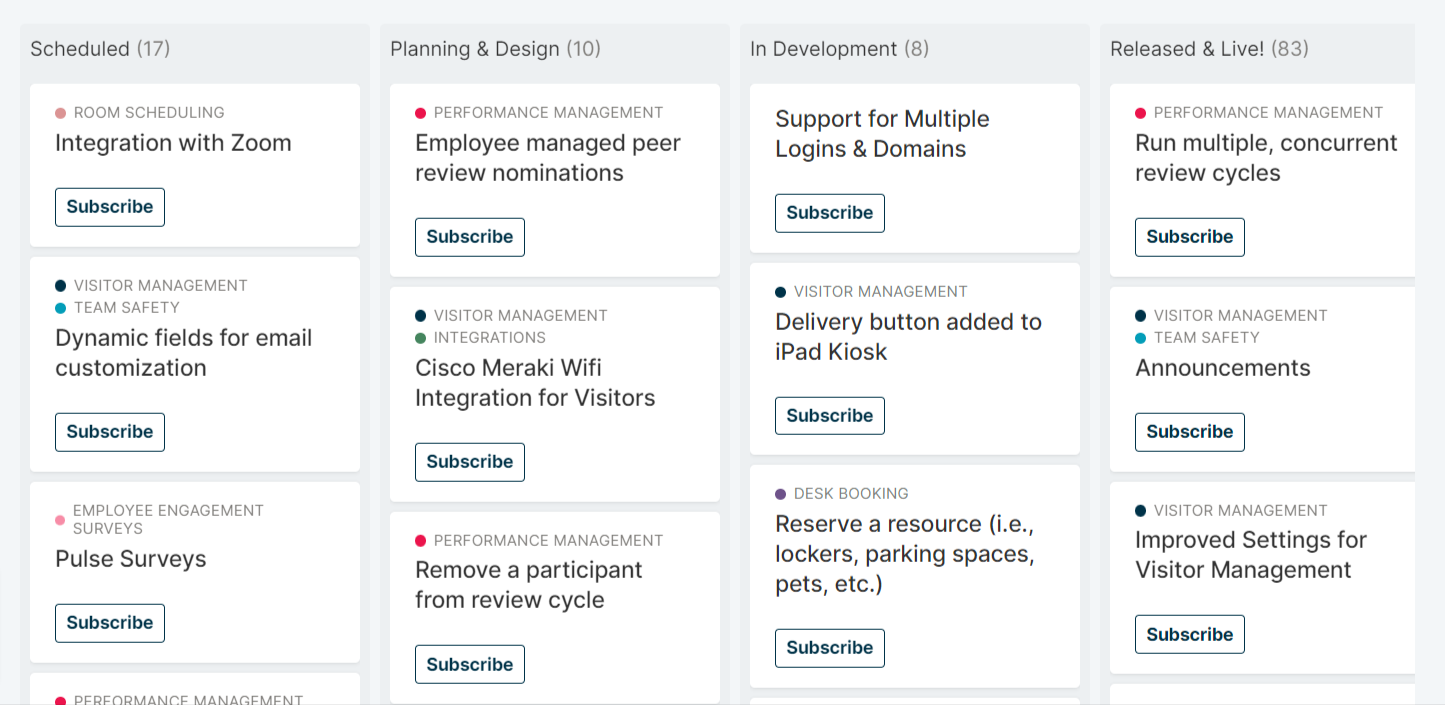Viewport: 1445px width, 705px height.
Task: Click the dot icon beside ROOM SCHEDULING tag
Action: coord(62,112)
